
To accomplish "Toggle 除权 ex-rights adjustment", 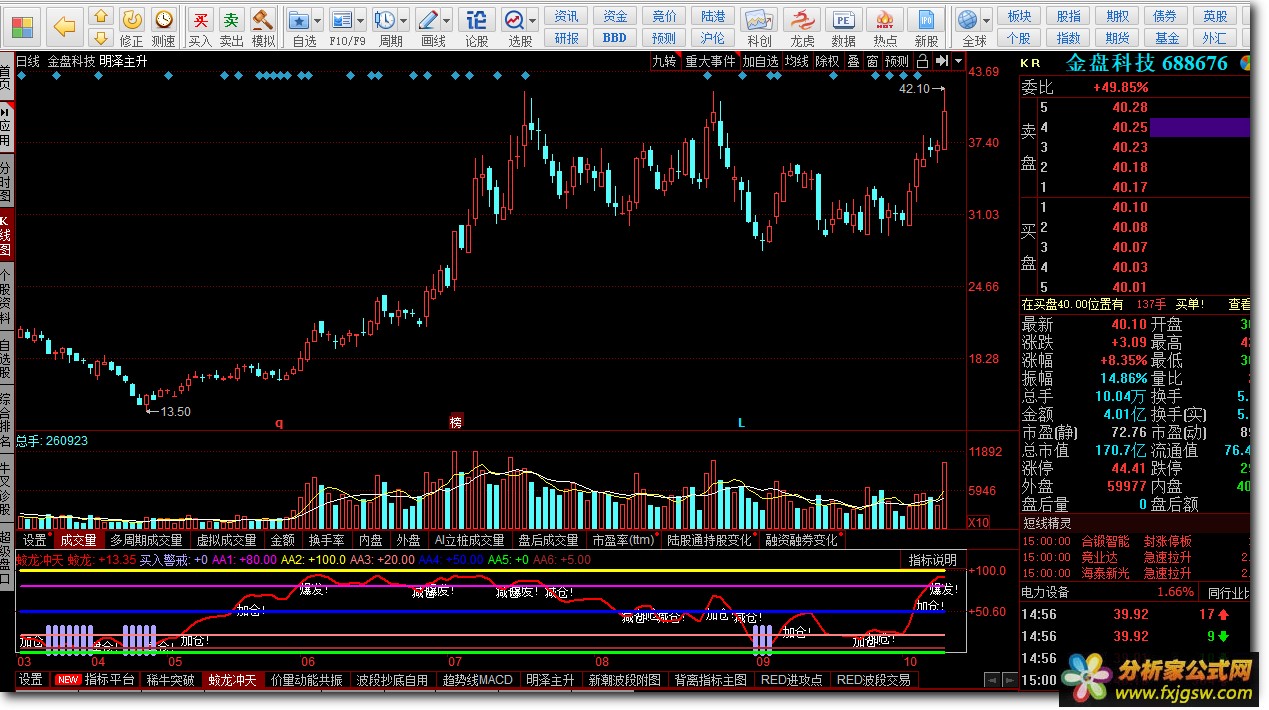I will [x=827, y=61].
